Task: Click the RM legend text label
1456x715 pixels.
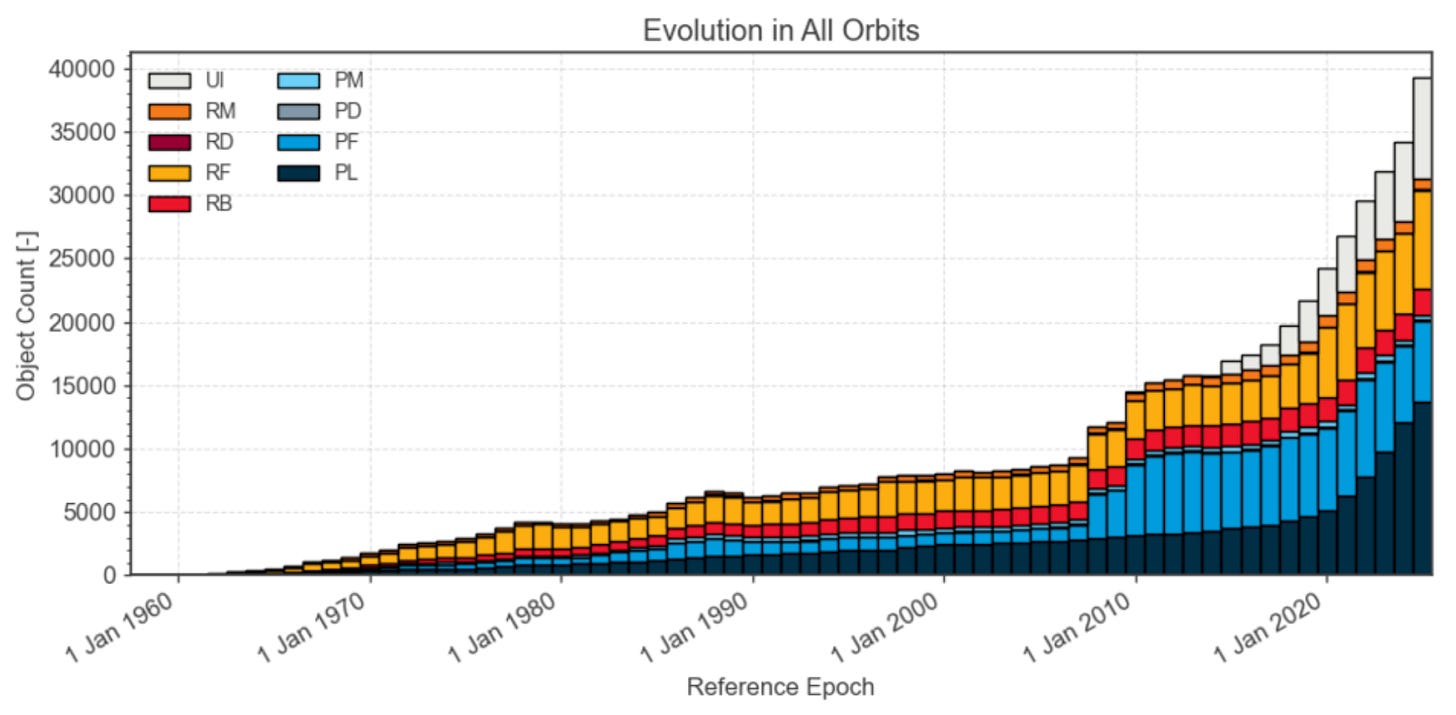Action: 219,111
